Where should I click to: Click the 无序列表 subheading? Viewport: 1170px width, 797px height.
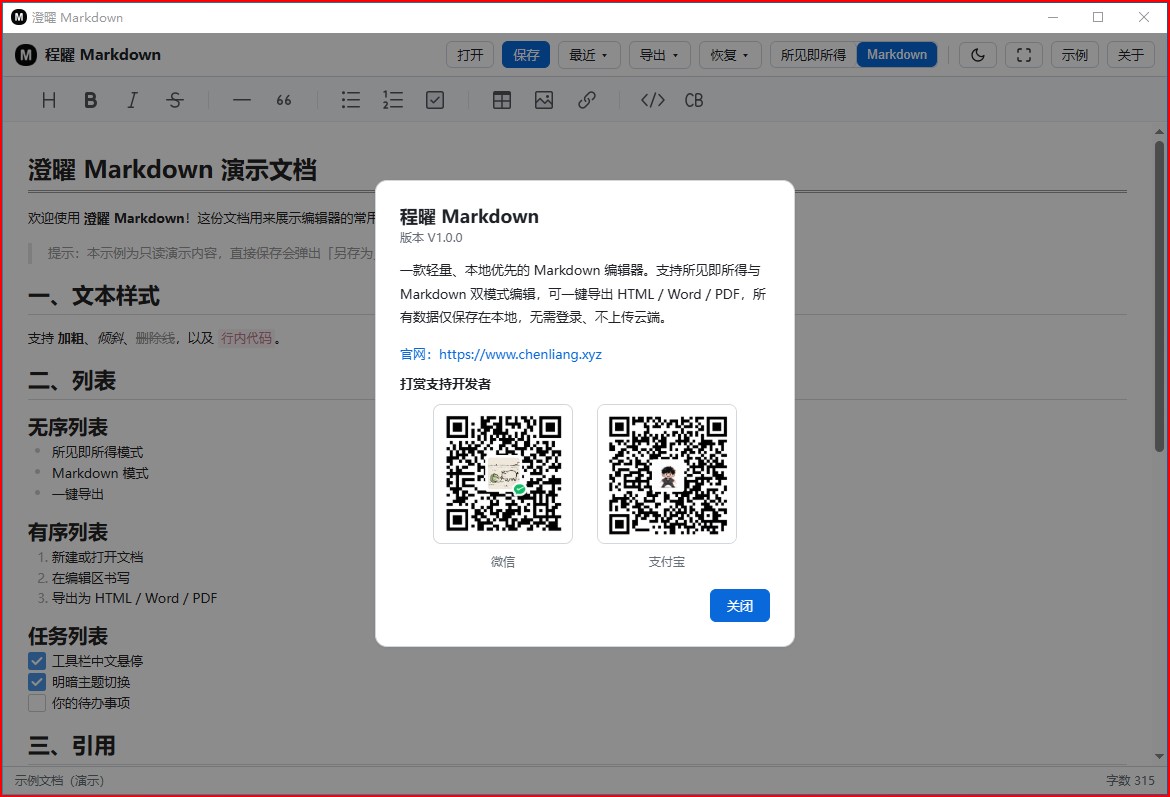(68, 428)
